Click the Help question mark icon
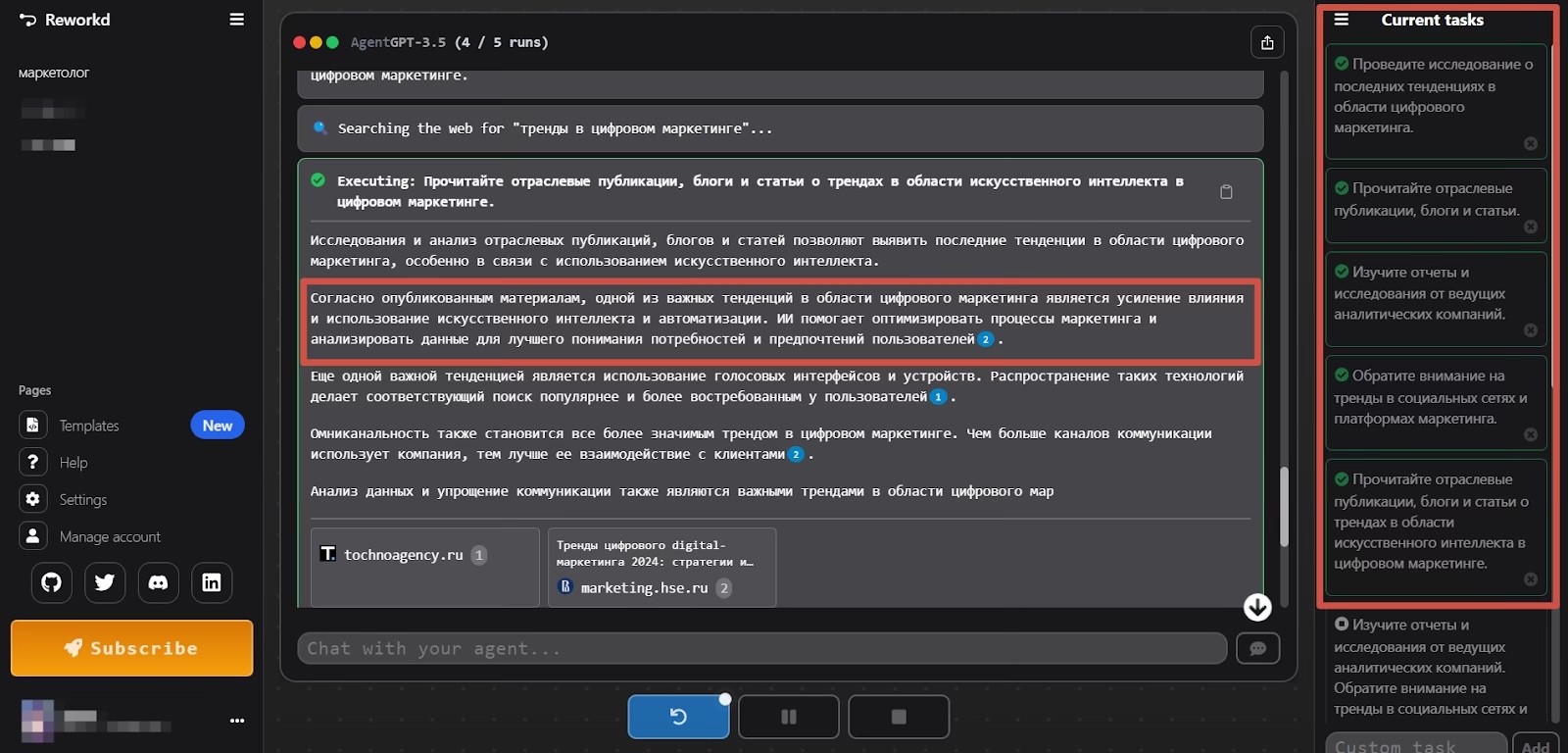This screenshot has width=1568, height=753. 32,462
